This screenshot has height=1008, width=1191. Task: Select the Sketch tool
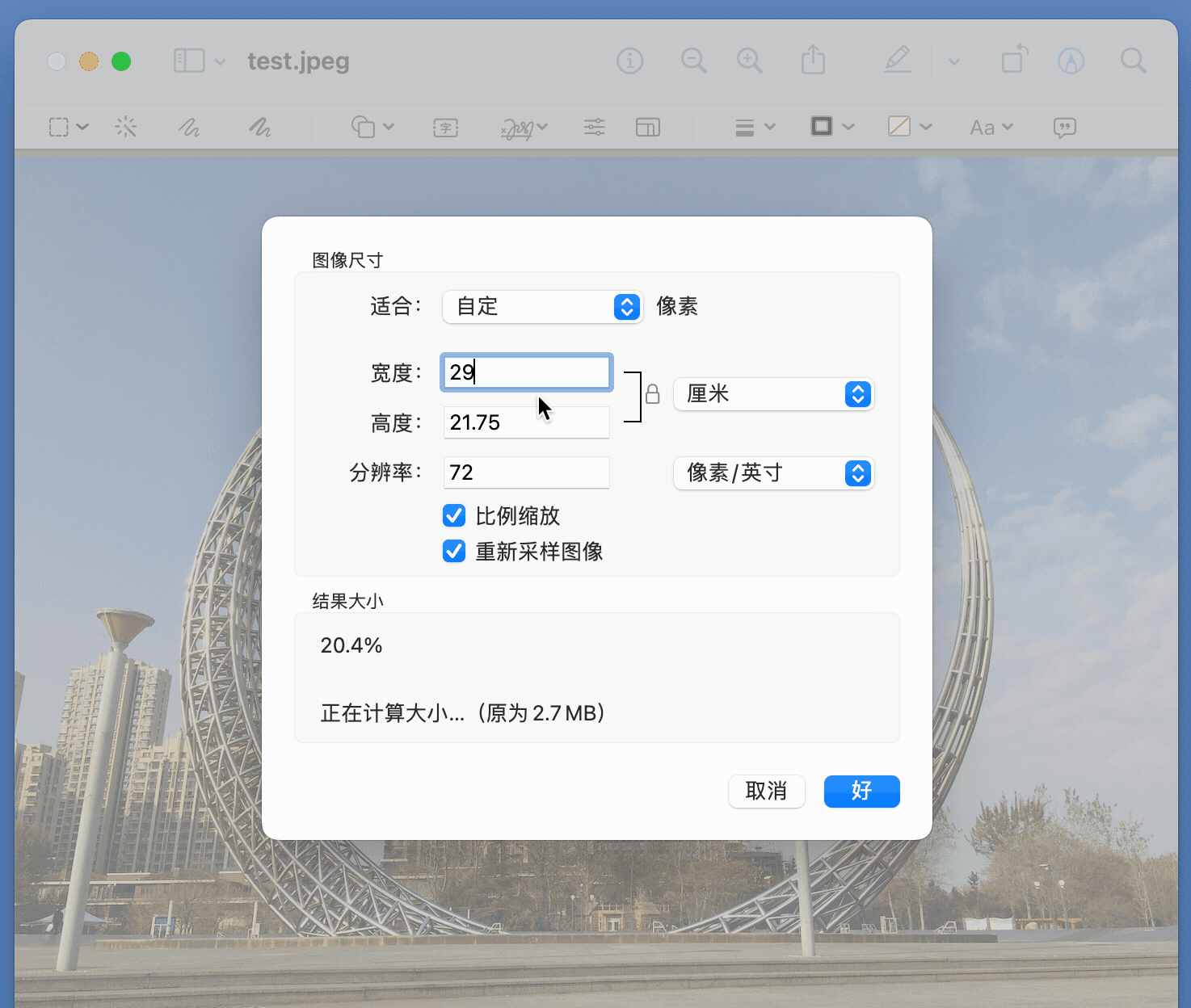click(189, 127)
